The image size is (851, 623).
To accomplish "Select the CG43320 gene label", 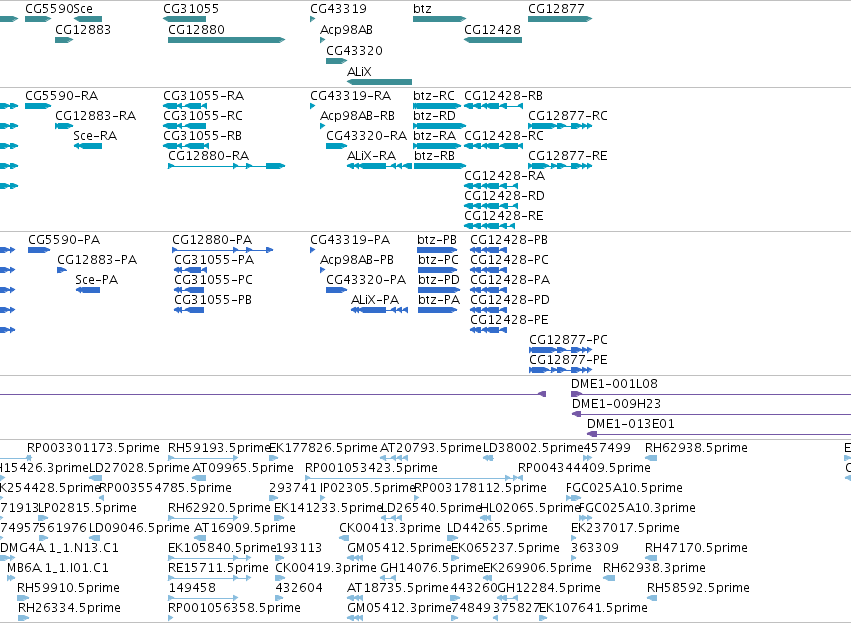I will (354, 51).
